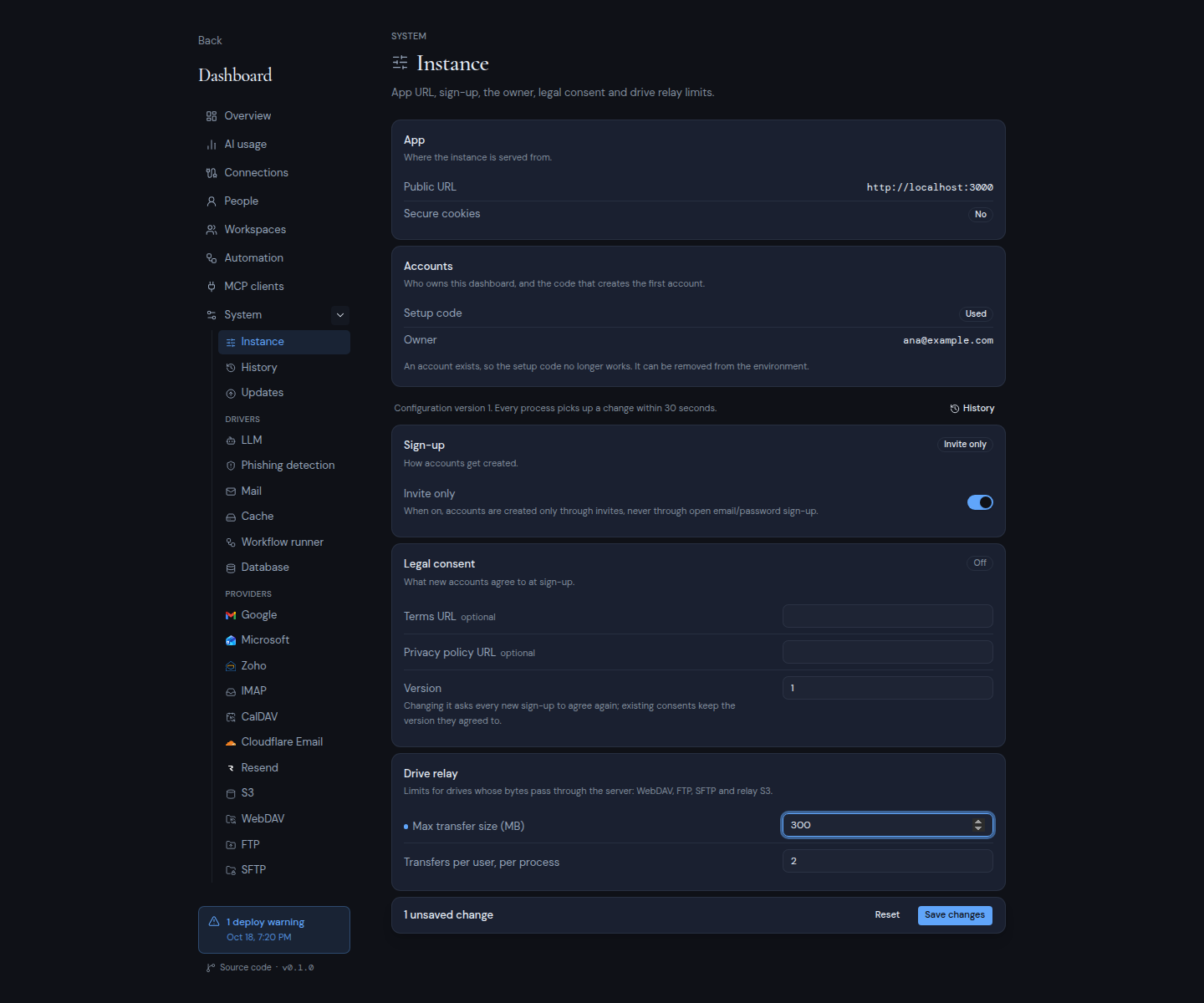The width and height of the screenshot is (1204, 1003).
Task: Click the AI usage bar chart icon
Action: point(212,145)
